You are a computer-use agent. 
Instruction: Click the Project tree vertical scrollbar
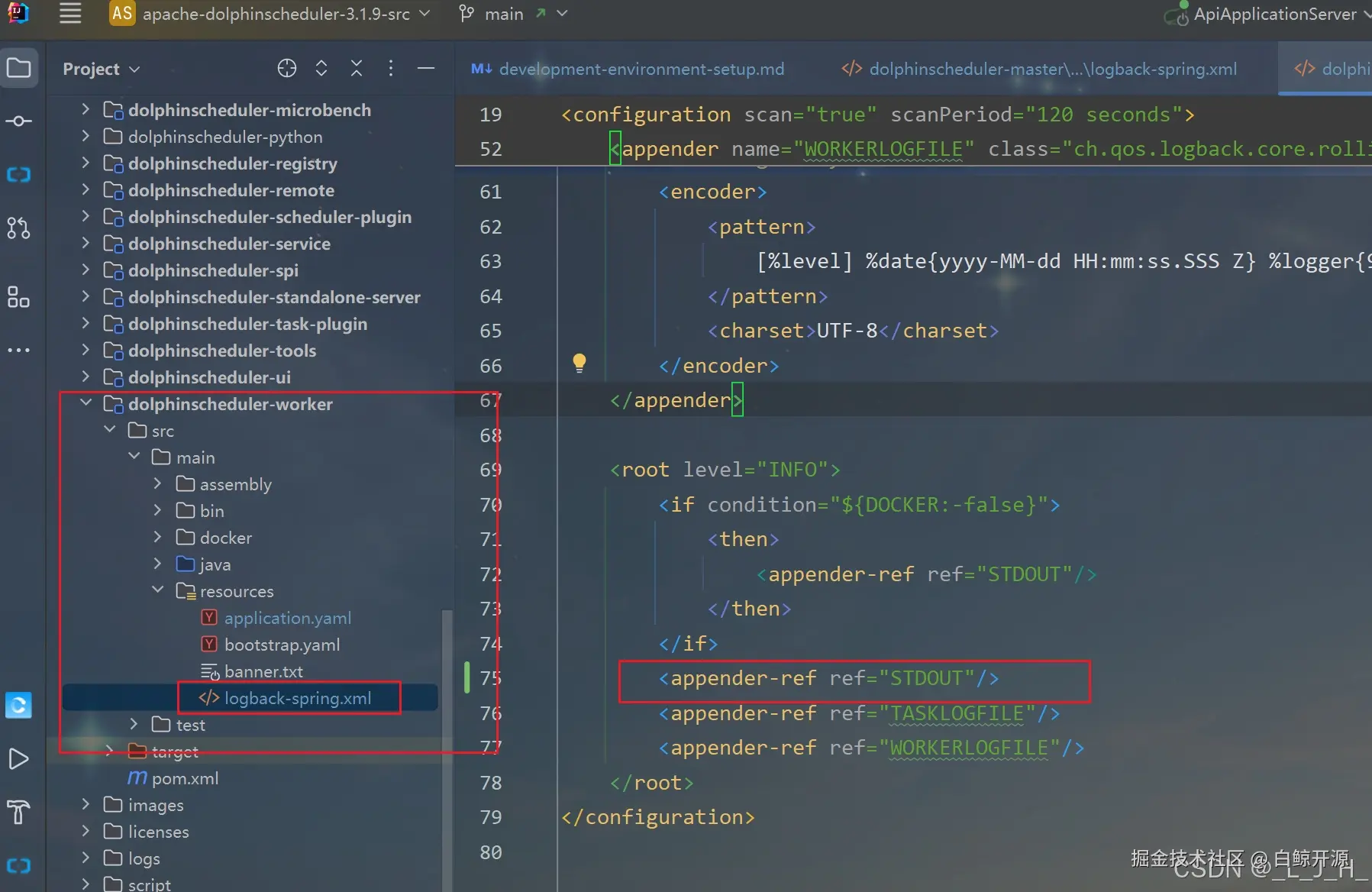(x=447, y=748)
